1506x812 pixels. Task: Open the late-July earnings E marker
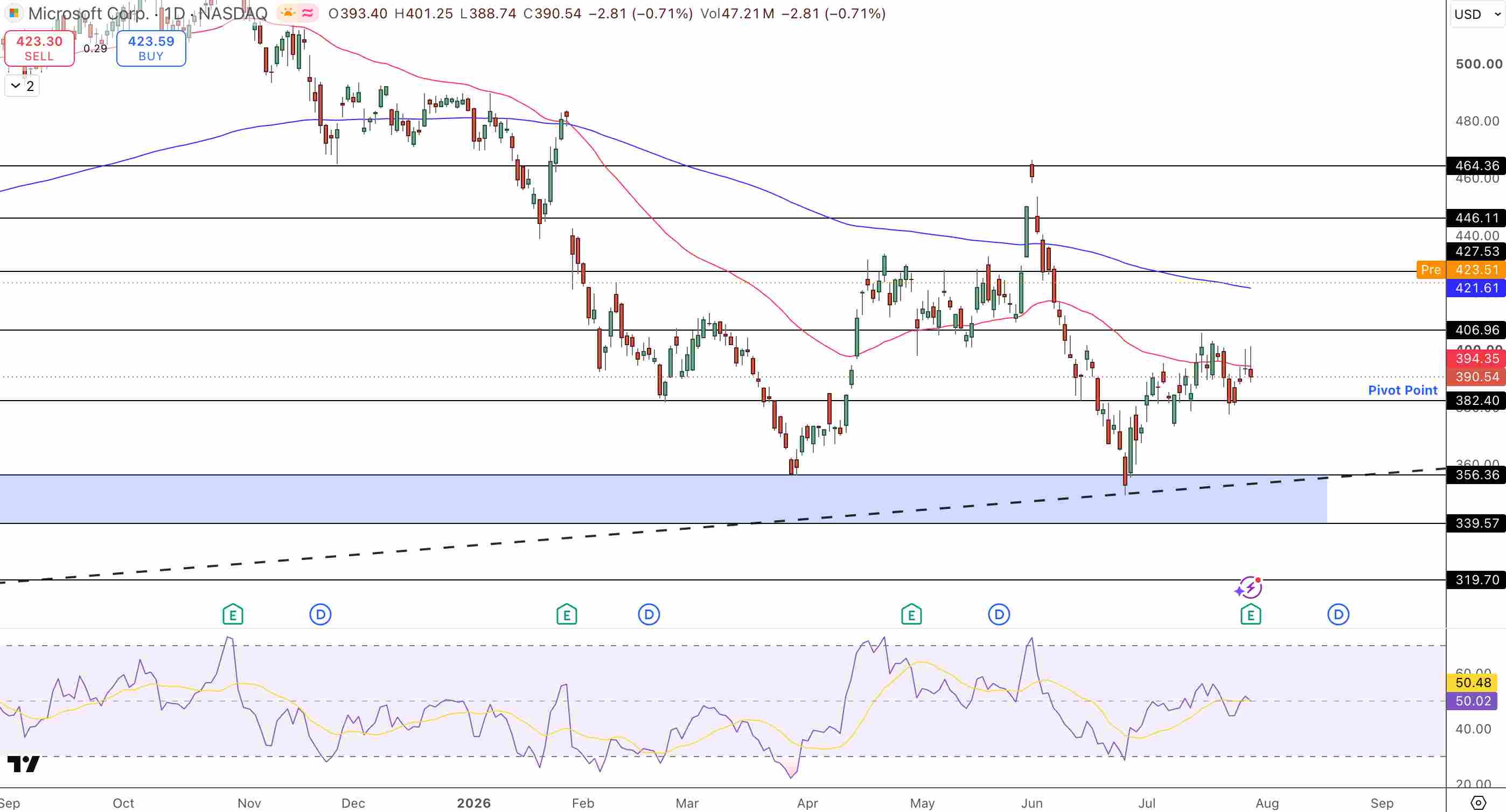pyautogui.click(x=1251, y=614)
